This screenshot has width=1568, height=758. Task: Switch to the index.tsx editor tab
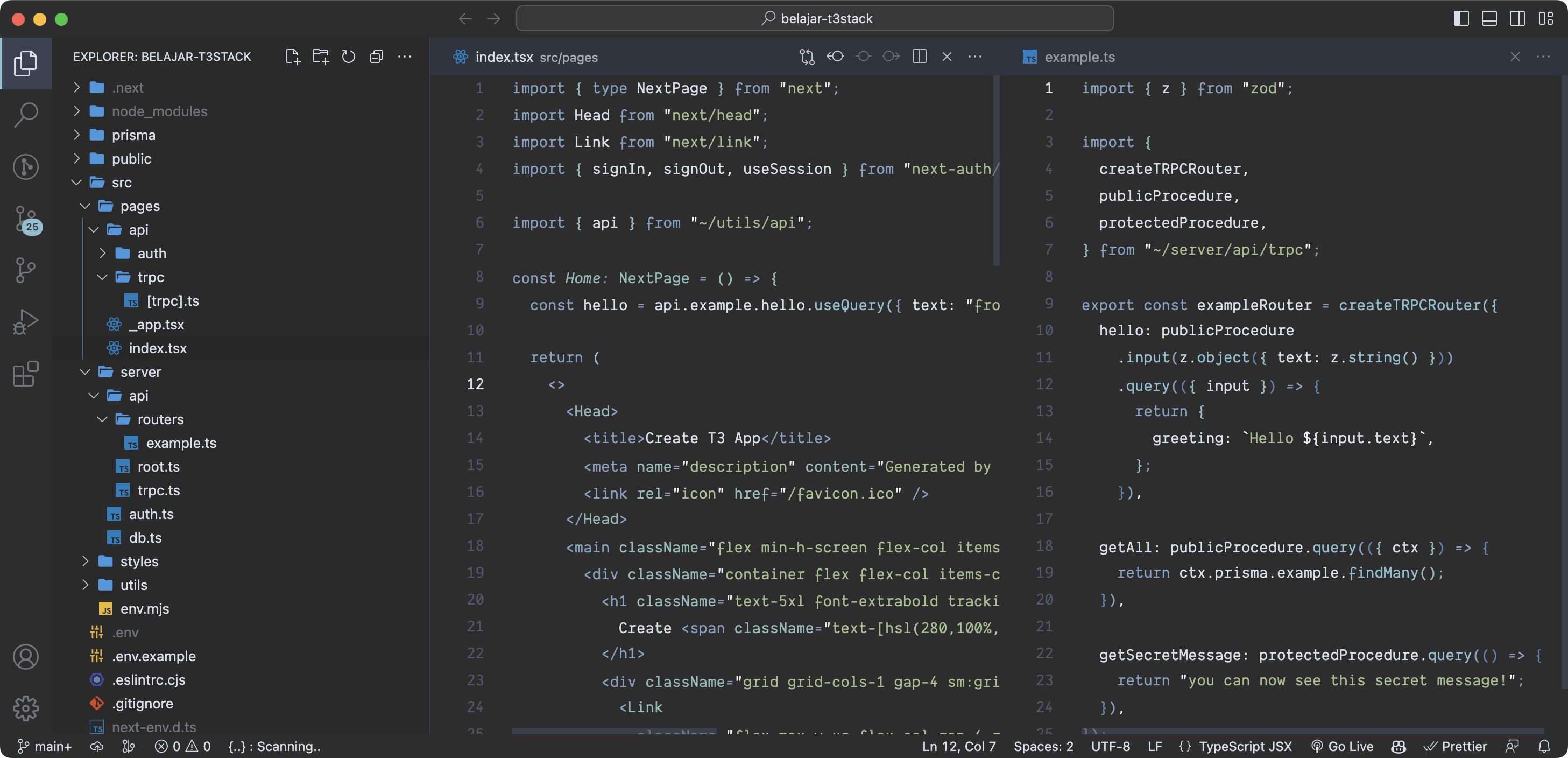pyautogui.click(x=525, y=57)
